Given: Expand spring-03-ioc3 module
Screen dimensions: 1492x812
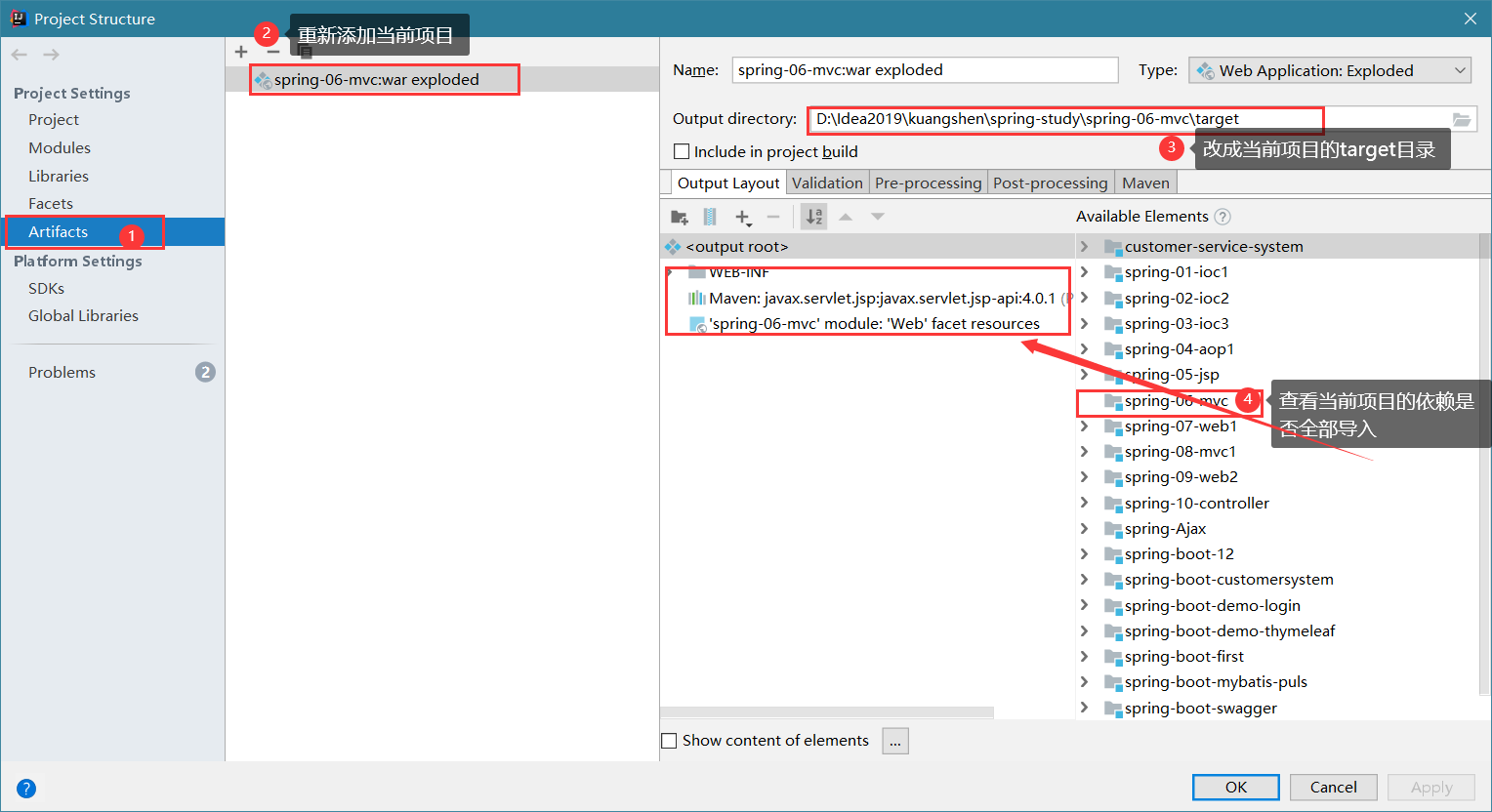Looking at the screenshot, I should click(x=1084, y=323).
